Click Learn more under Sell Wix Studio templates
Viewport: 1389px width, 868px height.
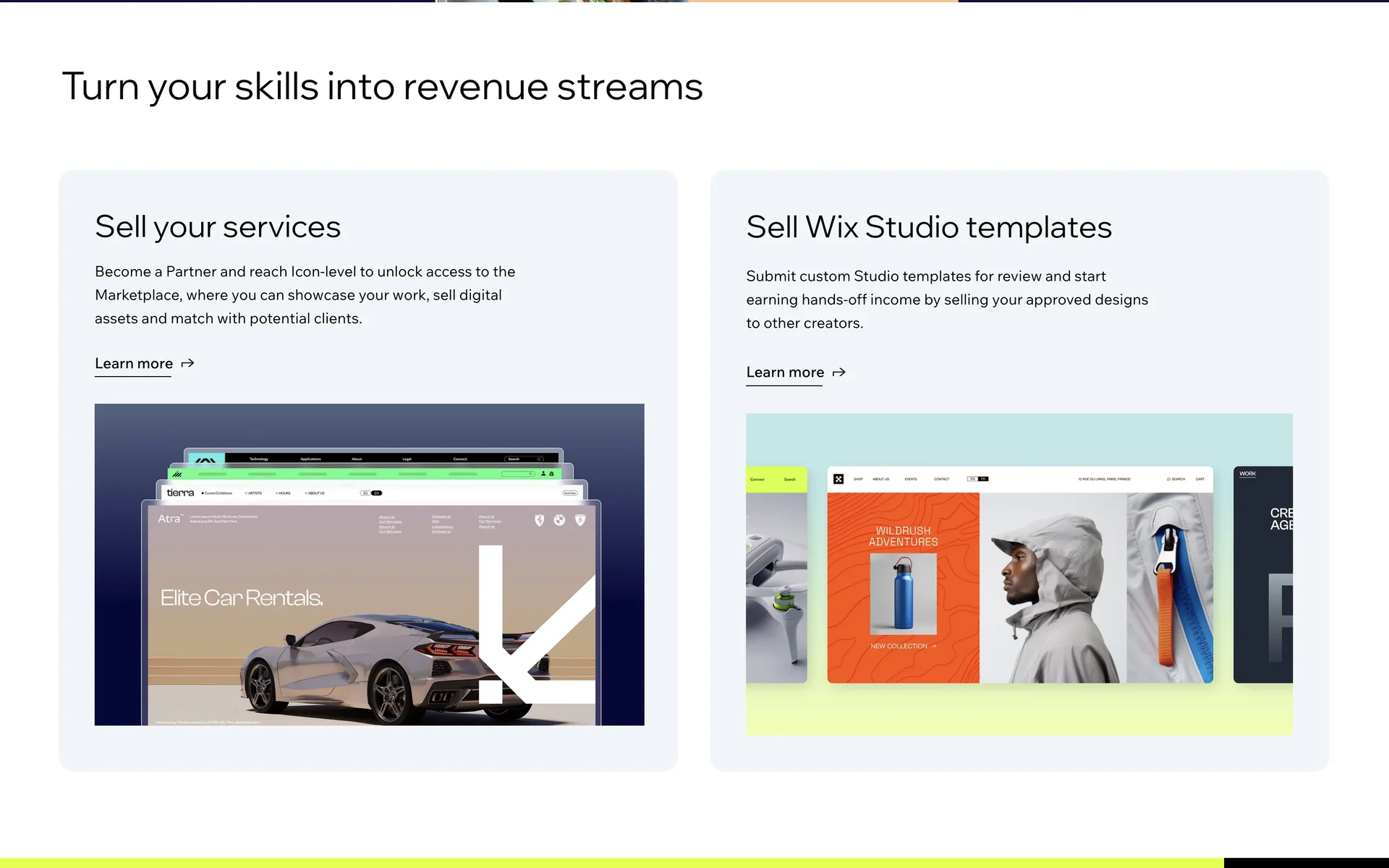(x=785, y=373)
